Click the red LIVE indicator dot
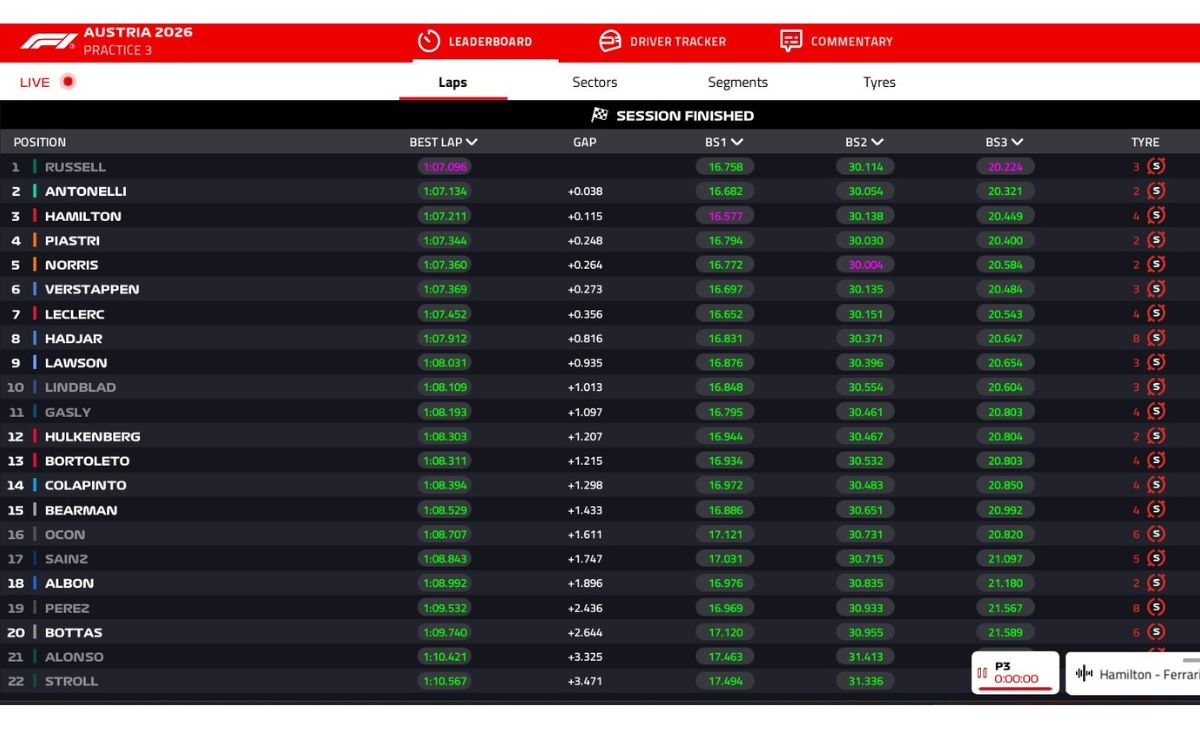The image size is (1200, 729). coord(68,82)
